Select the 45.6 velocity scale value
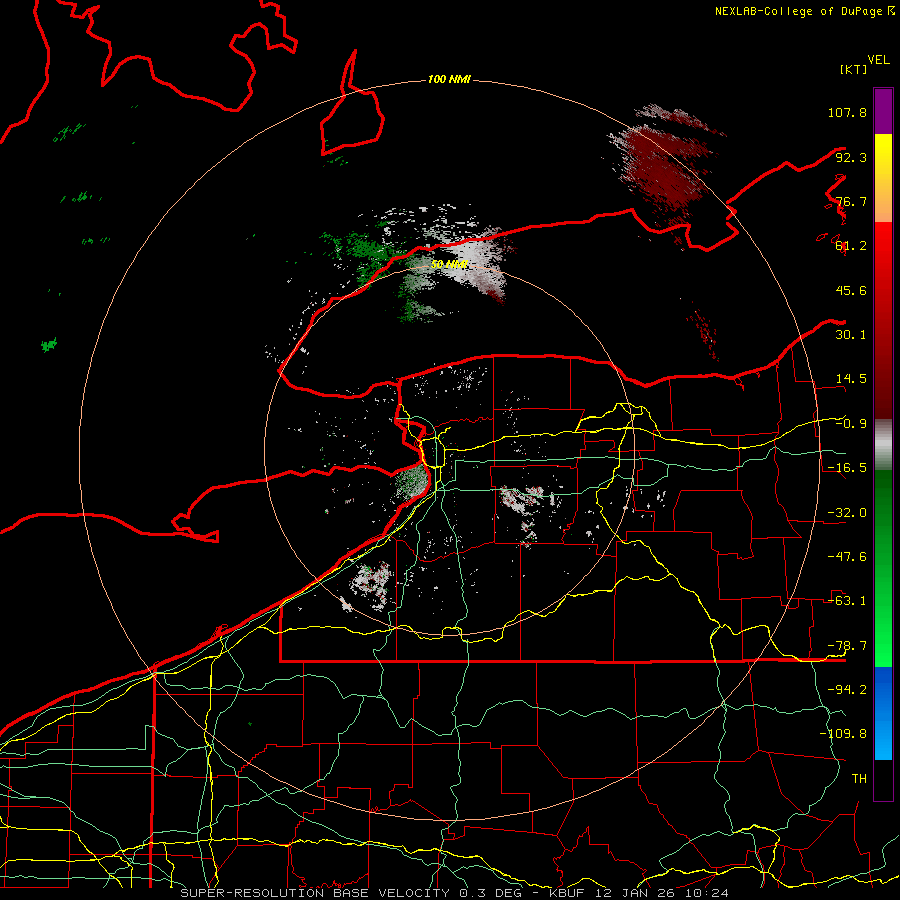Viewport: 900px width, 900px height. 851,290
